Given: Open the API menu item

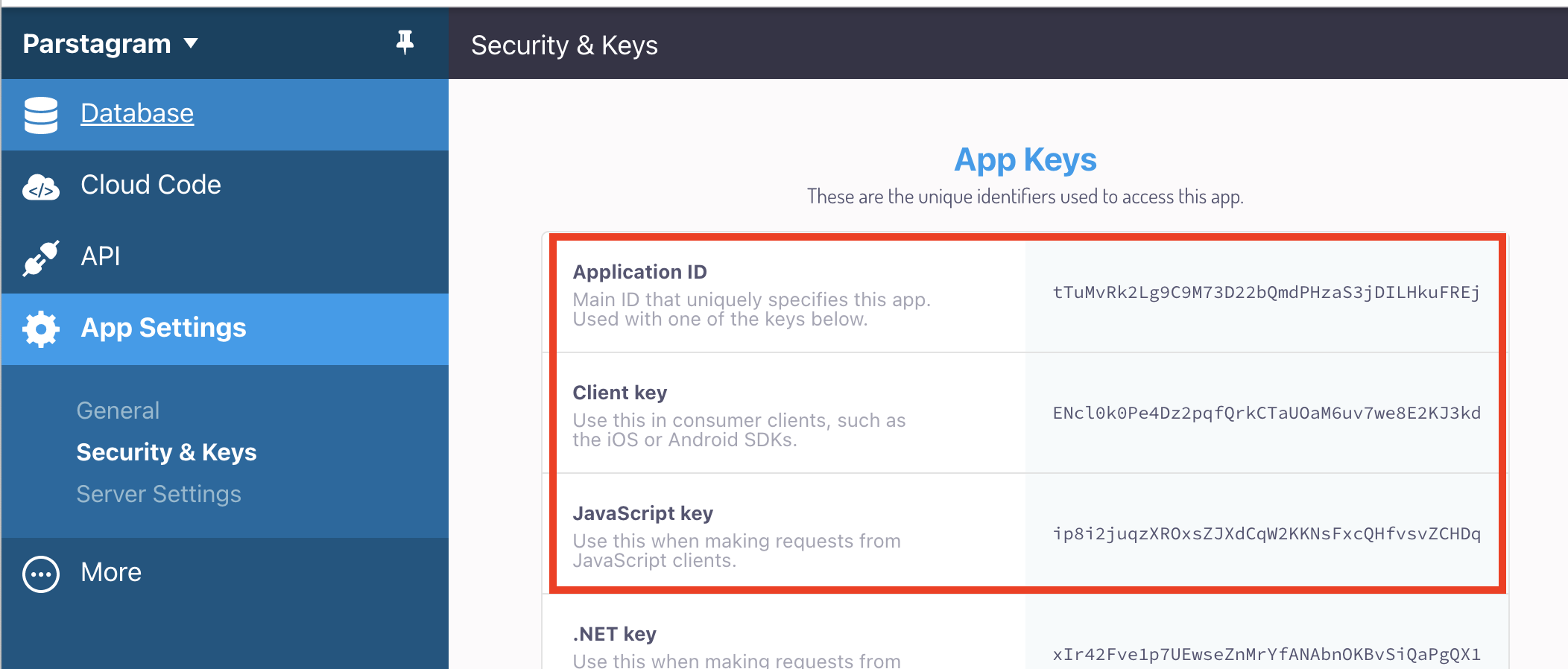Looking at the screenshot, I should tap(101, 256).
